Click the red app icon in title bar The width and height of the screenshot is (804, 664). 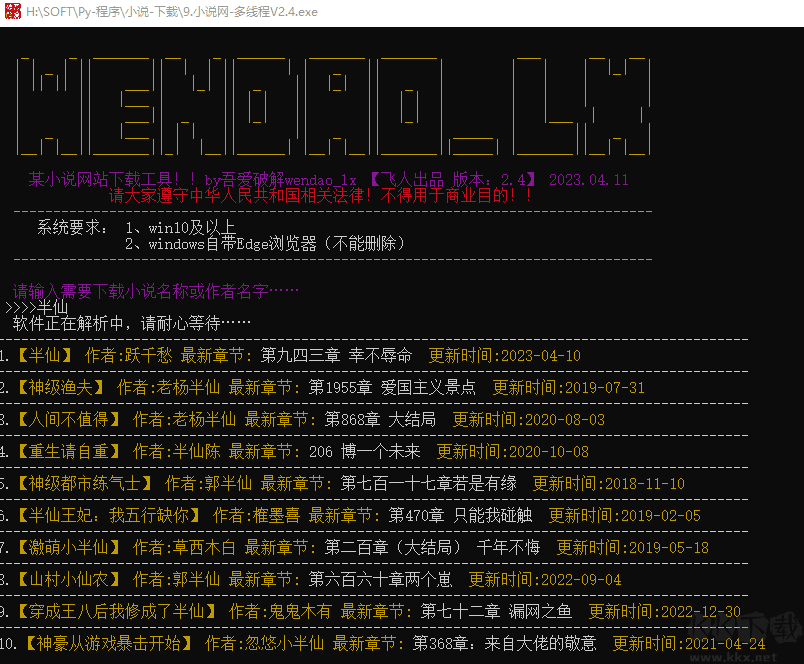[13, 11]
